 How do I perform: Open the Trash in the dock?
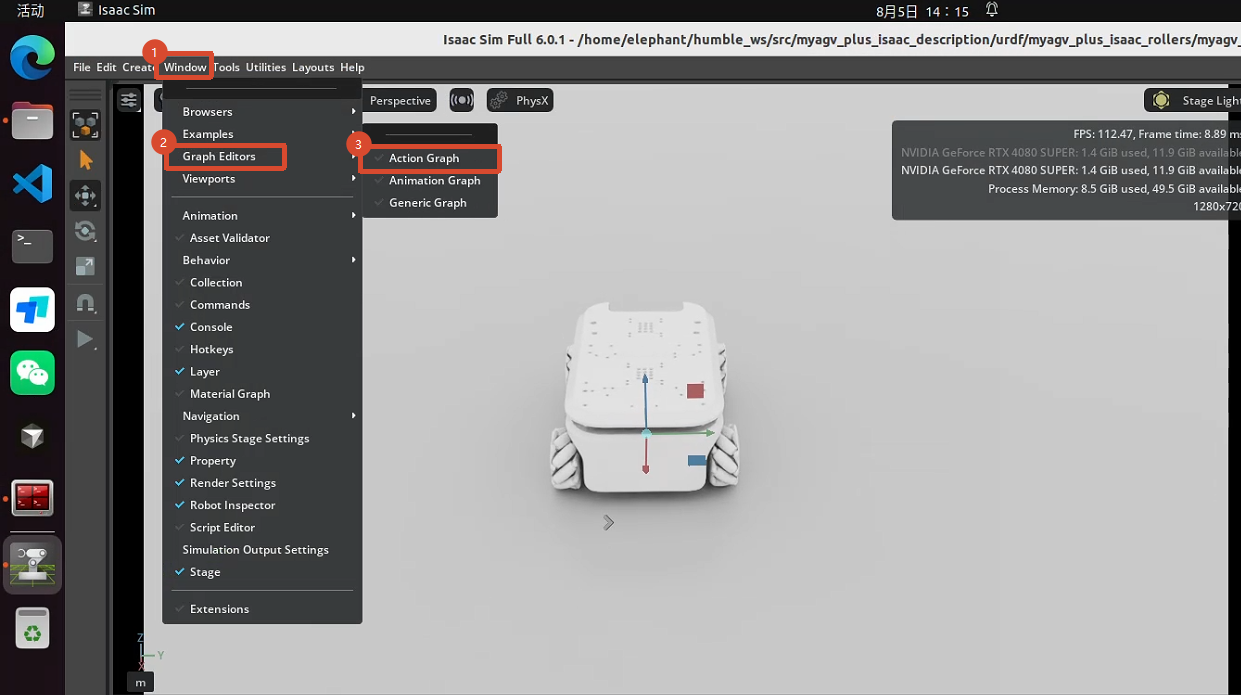(x=32, y=629)
